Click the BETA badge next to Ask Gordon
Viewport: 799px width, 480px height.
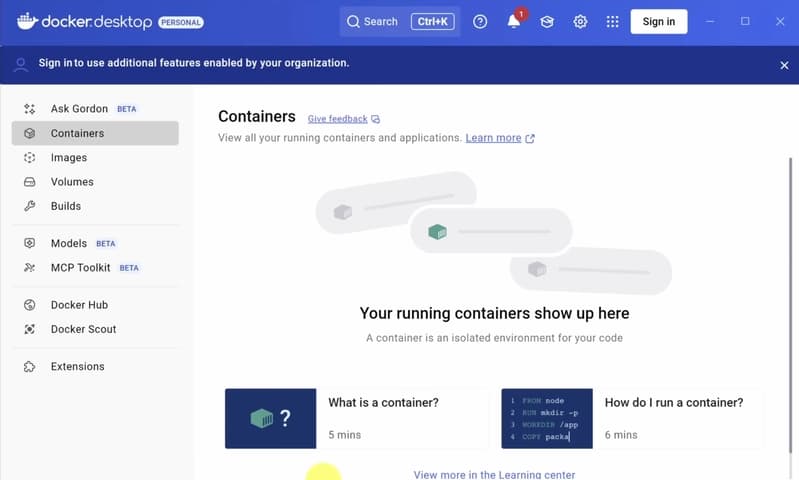(x=126, y=109)
